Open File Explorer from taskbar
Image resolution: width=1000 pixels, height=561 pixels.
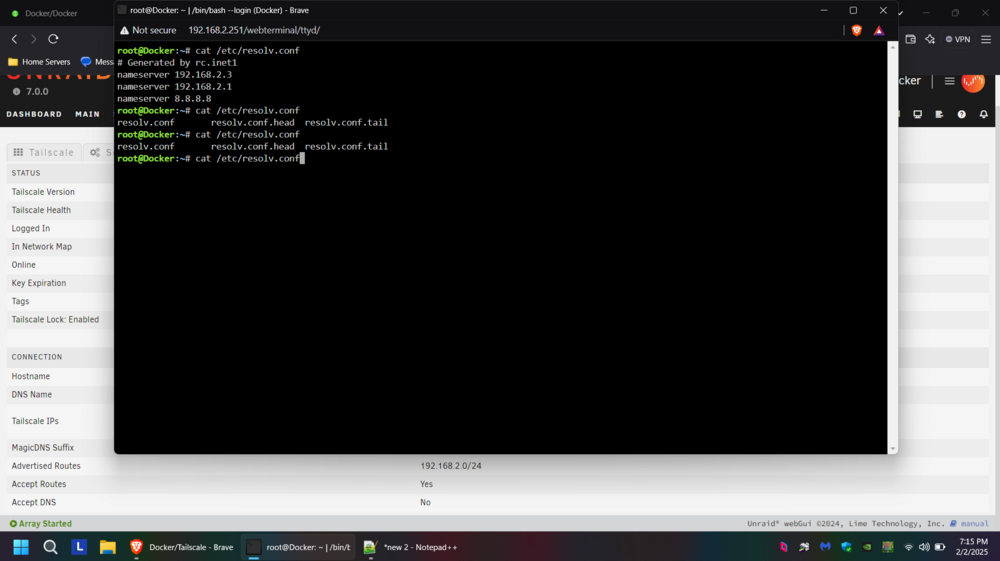click(x=108, y=547)
